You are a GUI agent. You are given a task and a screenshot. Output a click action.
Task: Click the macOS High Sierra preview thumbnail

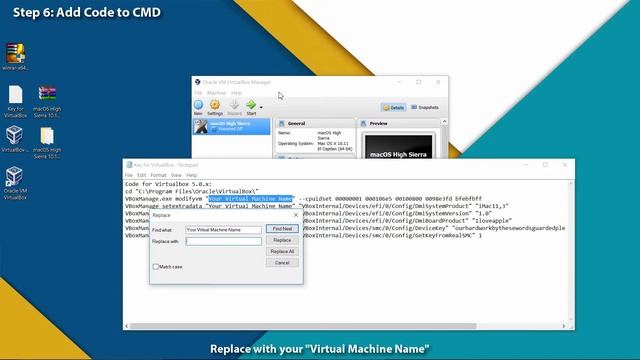click(x=398, y=147)
